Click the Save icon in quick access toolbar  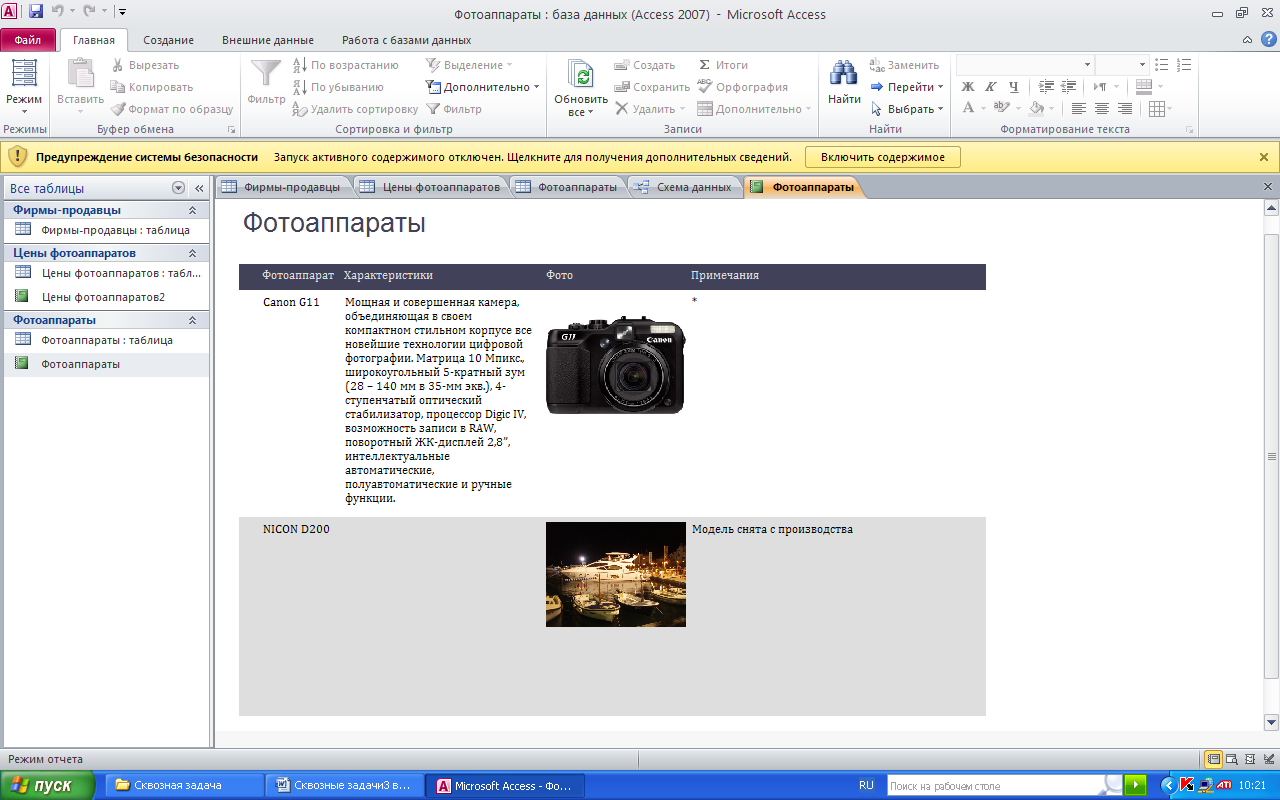point(36,12)
